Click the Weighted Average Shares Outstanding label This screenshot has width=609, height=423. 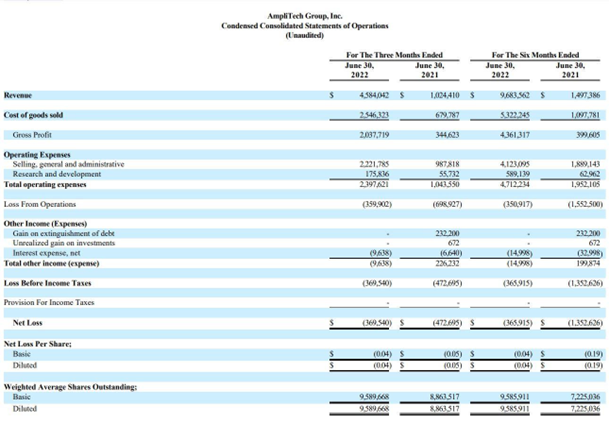pos(71,385)
